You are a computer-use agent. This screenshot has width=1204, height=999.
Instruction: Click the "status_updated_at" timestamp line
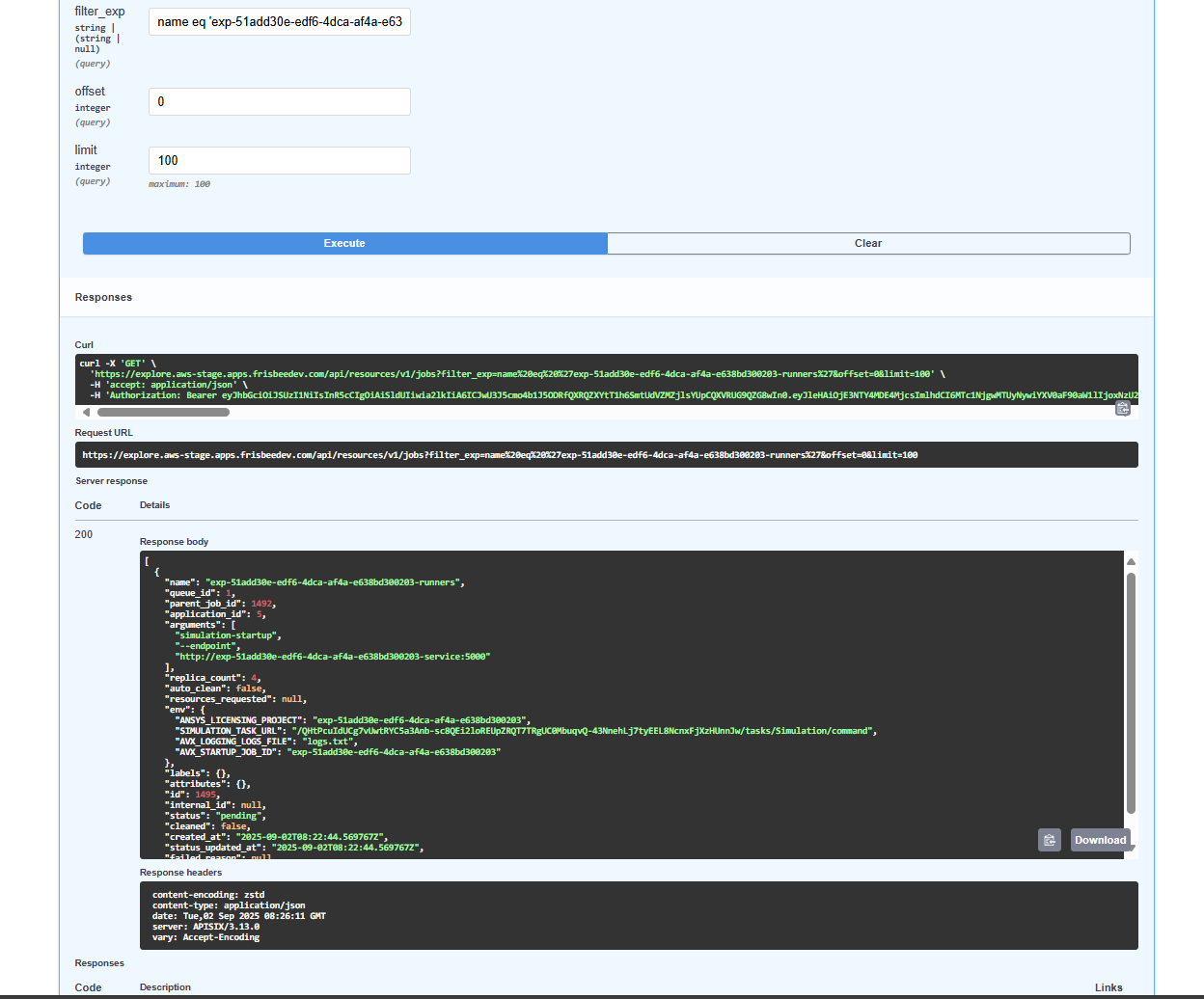point(296,848)
